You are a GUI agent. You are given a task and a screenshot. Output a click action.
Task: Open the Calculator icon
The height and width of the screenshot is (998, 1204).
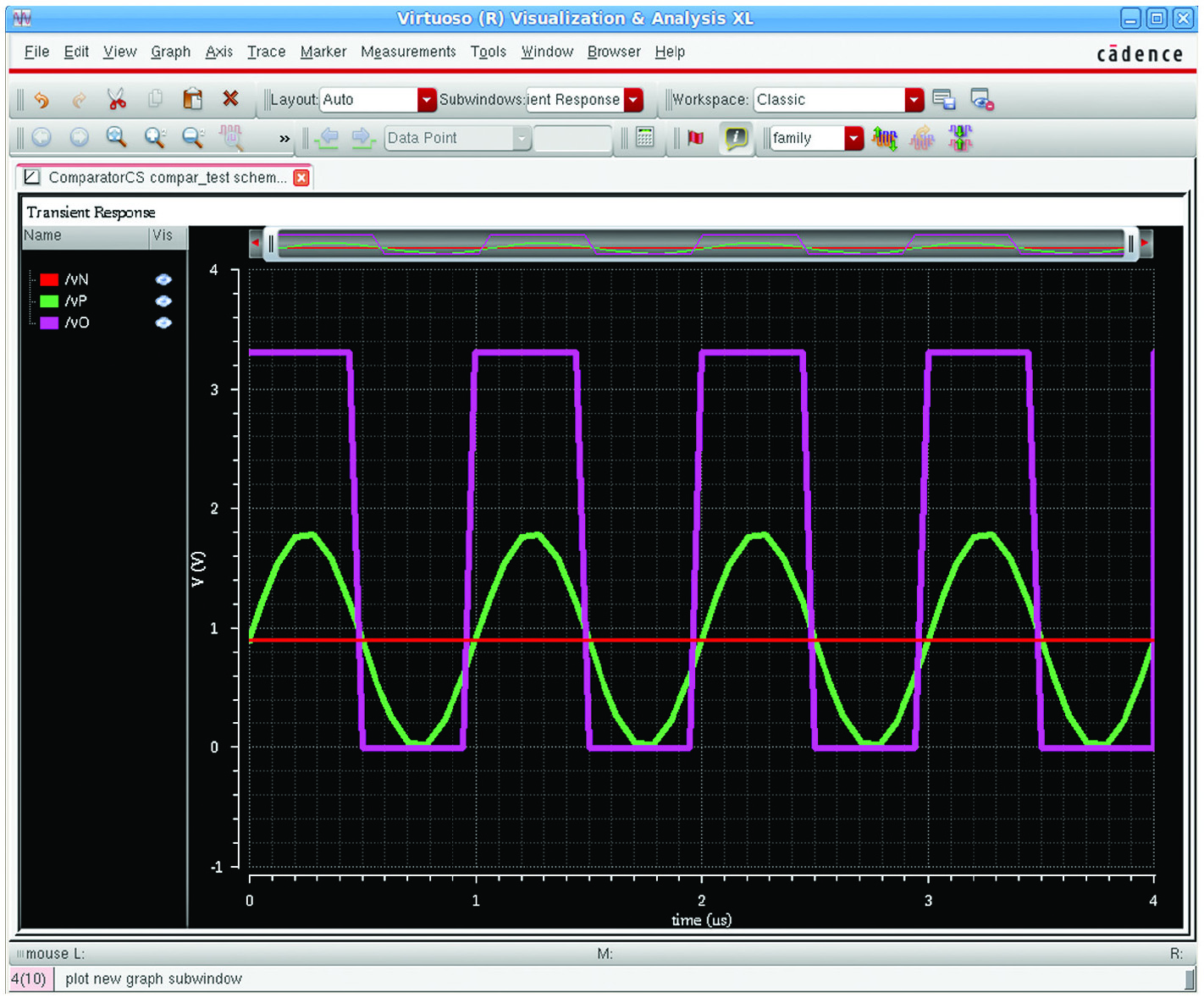coord(645,137)
